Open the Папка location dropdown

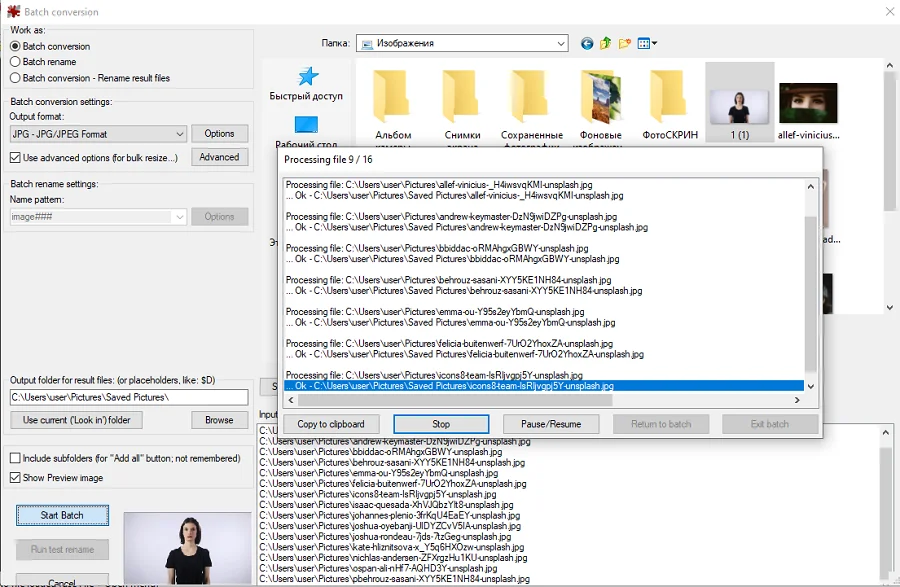tap(559, 43)
